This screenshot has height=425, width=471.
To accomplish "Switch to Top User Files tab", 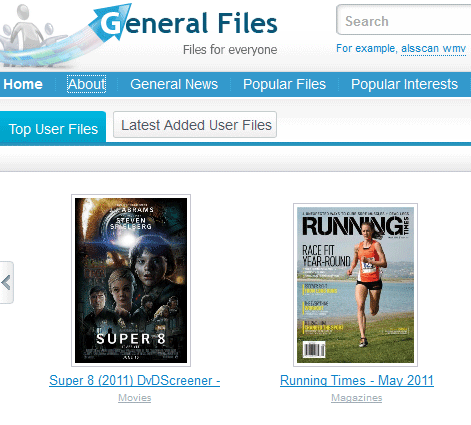I will (53, 128).
